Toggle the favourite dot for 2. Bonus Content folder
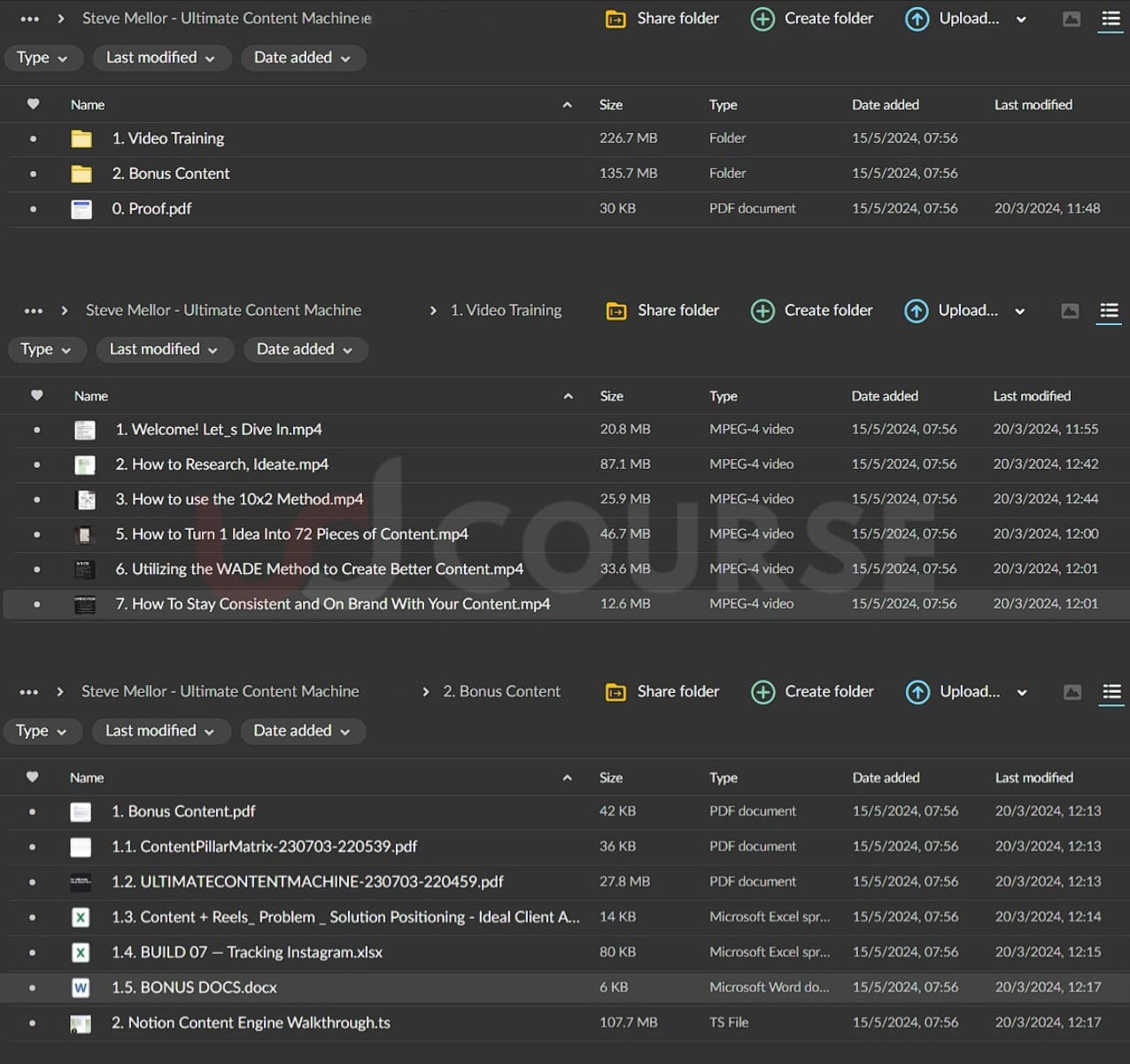 [34, 174]
